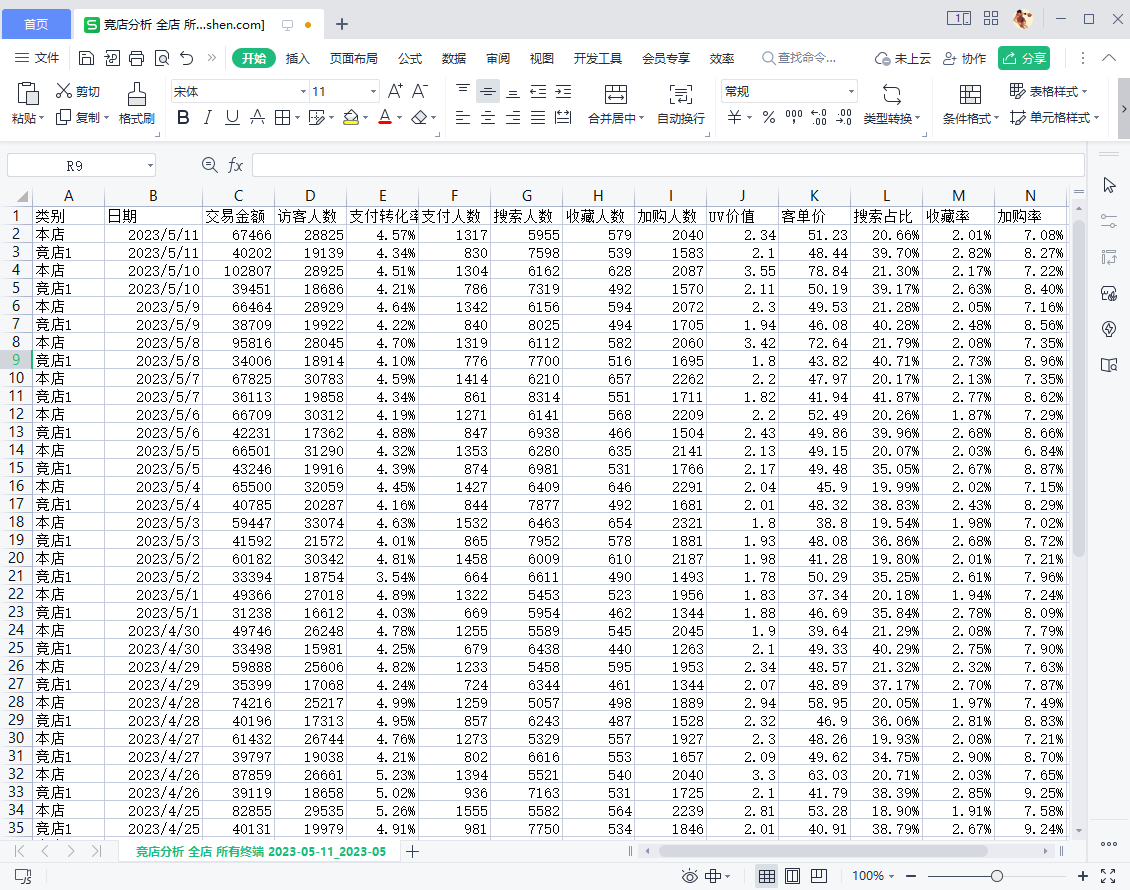Click the Cut (剪切) scissors icon

[x=64, y=91]
